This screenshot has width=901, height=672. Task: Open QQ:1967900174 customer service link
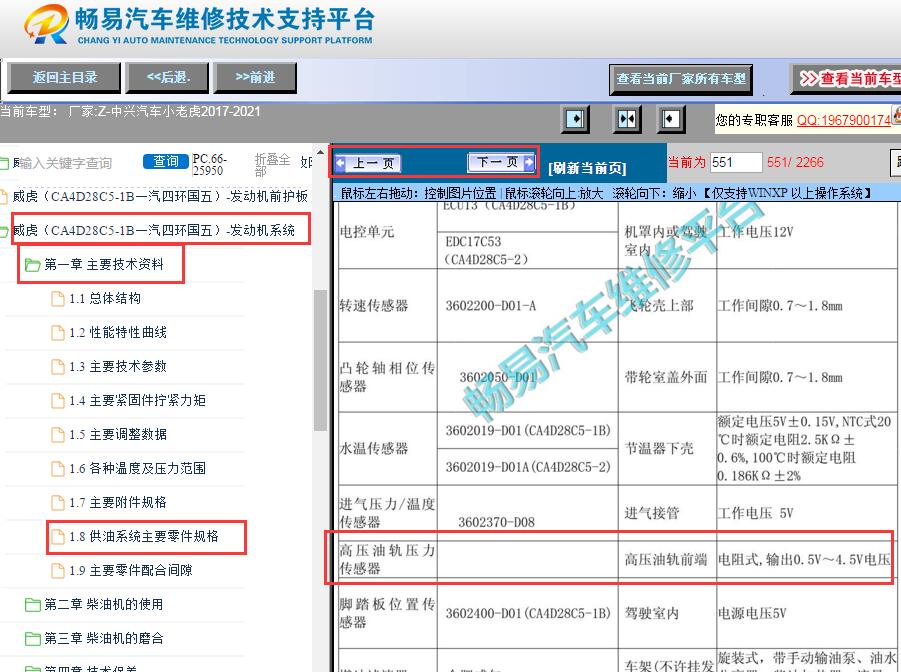844,120
